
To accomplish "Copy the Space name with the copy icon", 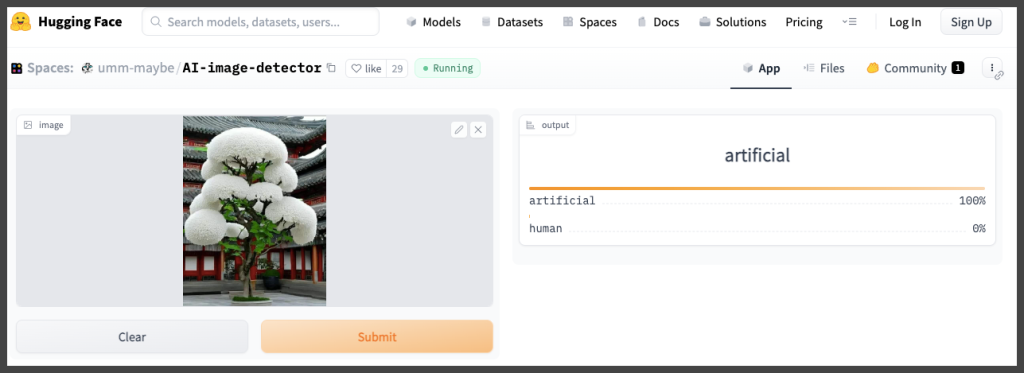I will click(x=331, y=68).
